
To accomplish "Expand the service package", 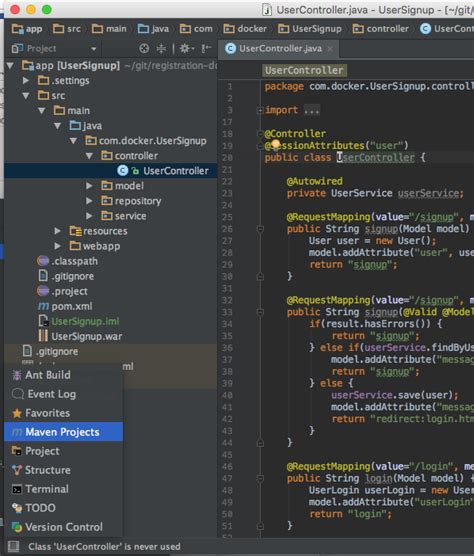I will (89, 216).
